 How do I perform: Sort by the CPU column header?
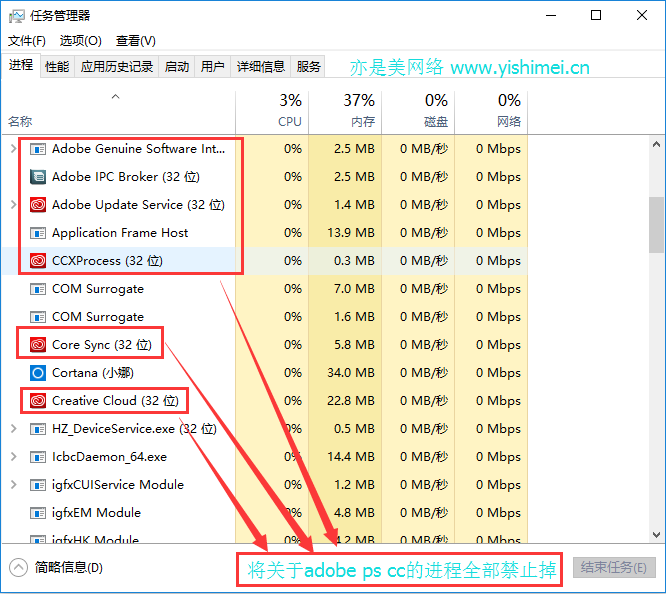[272, 112]
